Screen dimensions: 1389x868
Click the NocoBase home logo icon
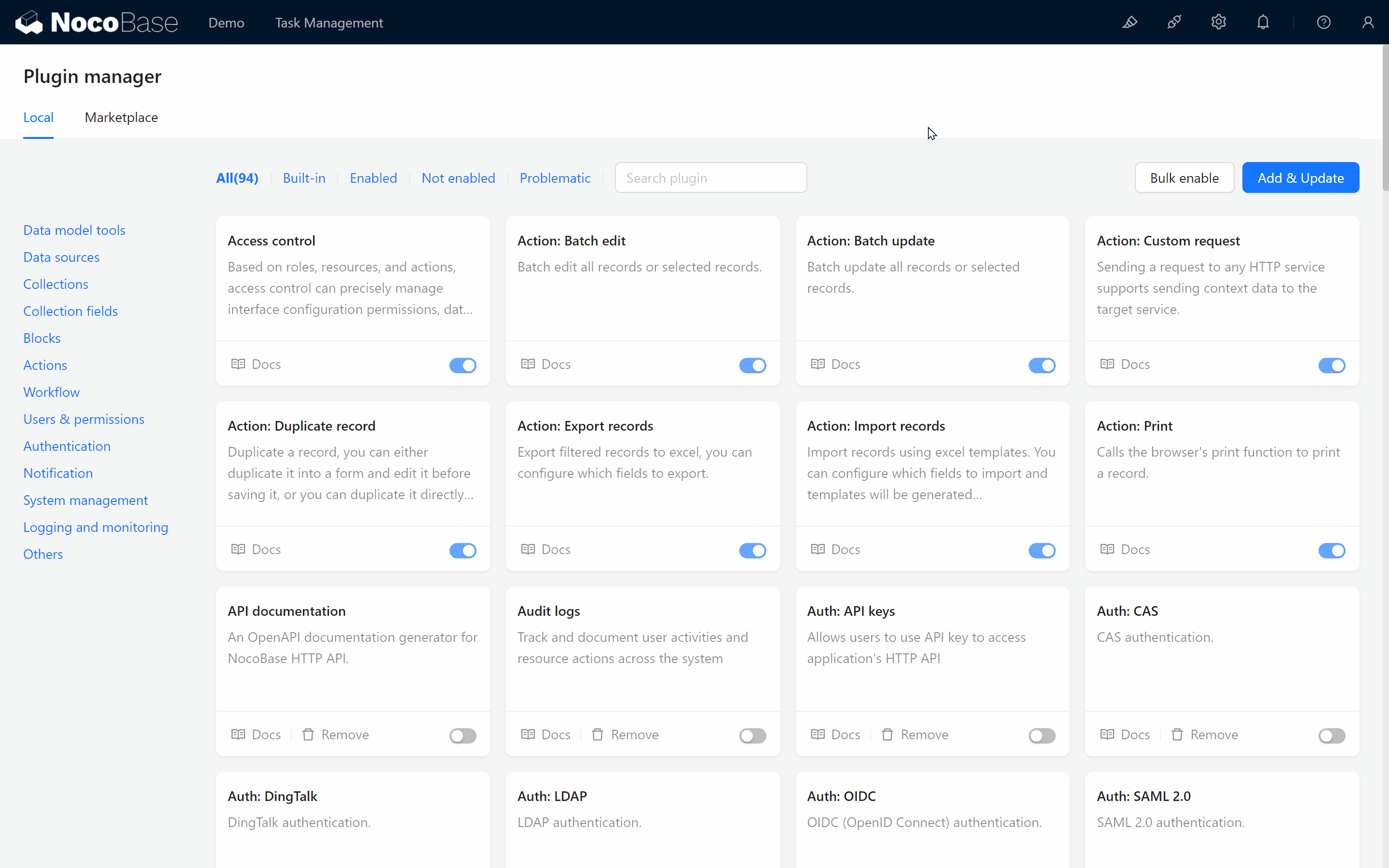pos(27,22)
